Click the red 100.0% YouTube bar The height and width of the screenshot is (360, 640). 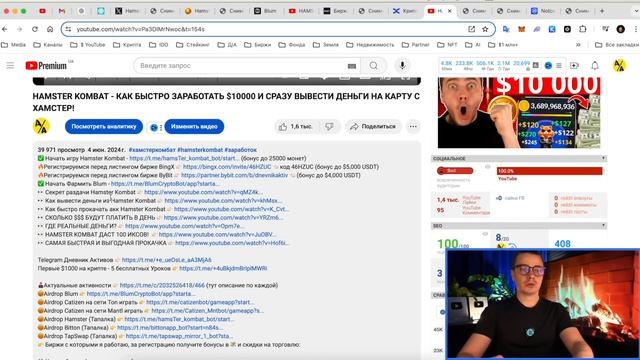point(549,171)
